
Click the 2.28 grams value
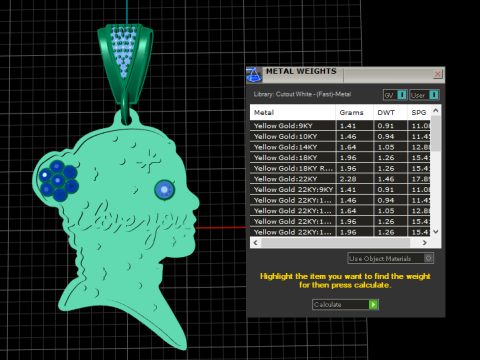(x=348, y=179)
